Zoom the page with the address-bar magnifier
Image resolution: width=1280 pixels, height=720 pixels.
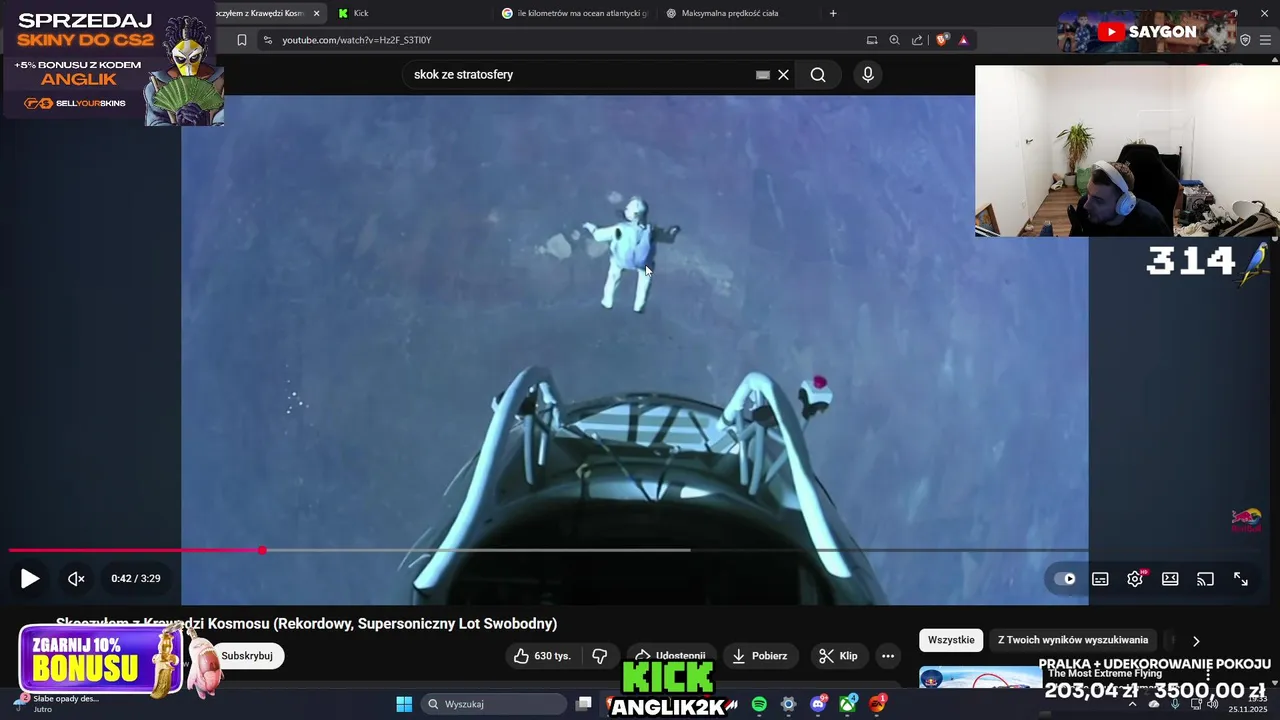894,40
